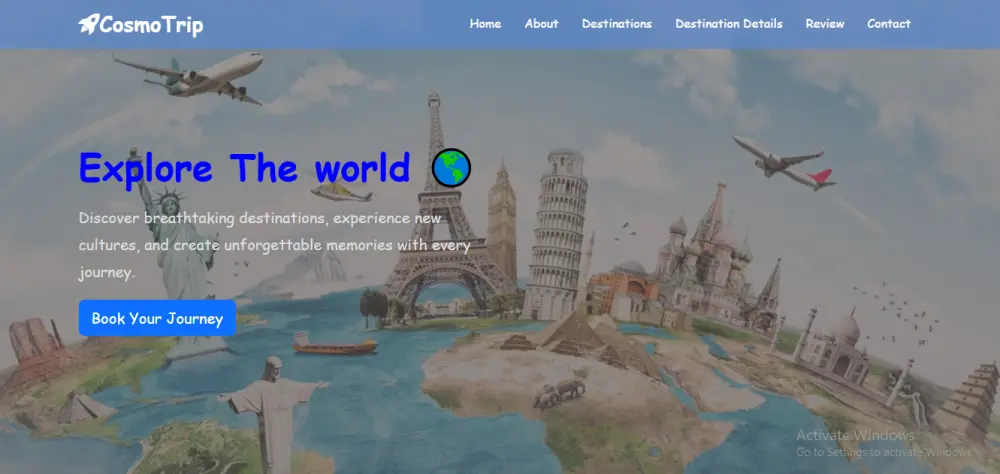This screenshot has height=474, width=1000.
Task: Open Destinations in the navbar
Action: (x=617, y=24)
